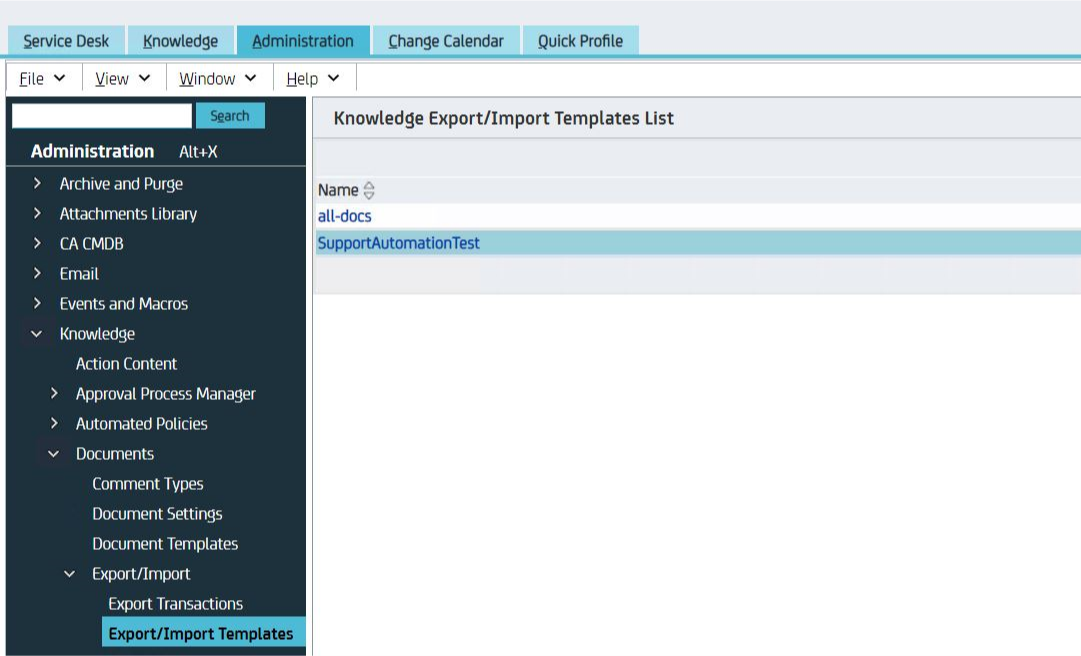Sort list by Name column icon
The image size is (1081, 656).
tap(369, 190)
